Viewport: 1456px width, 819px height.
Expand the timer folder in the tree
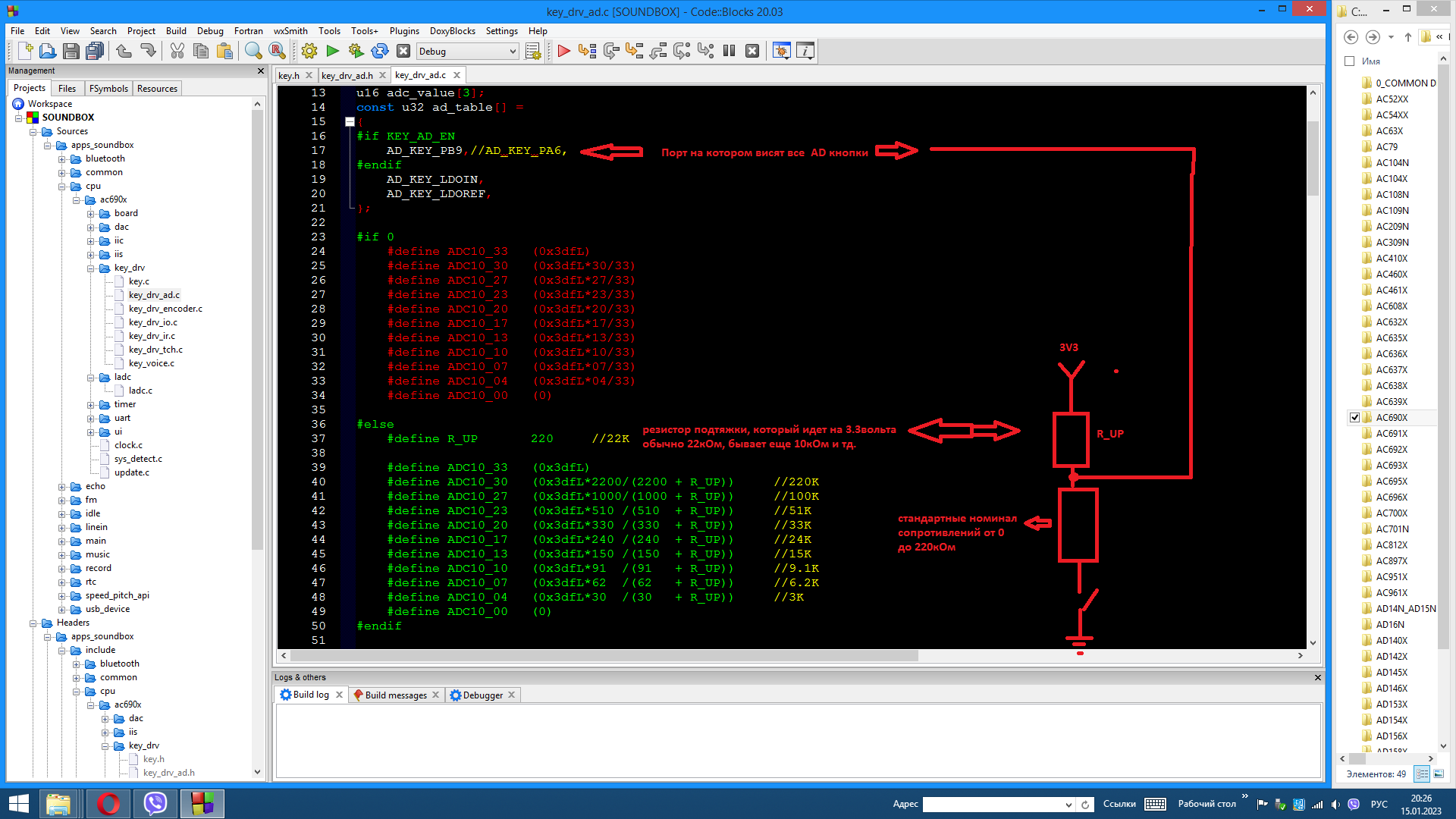coord(91,405)
